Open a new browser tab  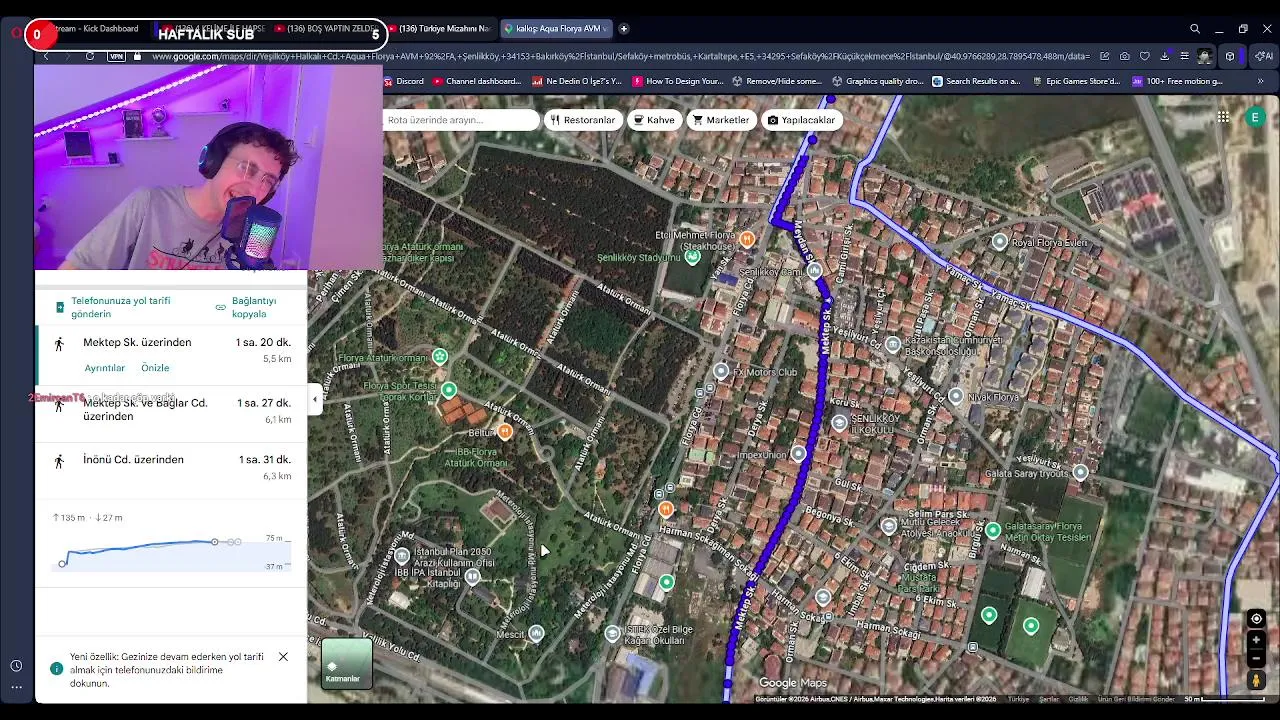click(x=623, y=29)
